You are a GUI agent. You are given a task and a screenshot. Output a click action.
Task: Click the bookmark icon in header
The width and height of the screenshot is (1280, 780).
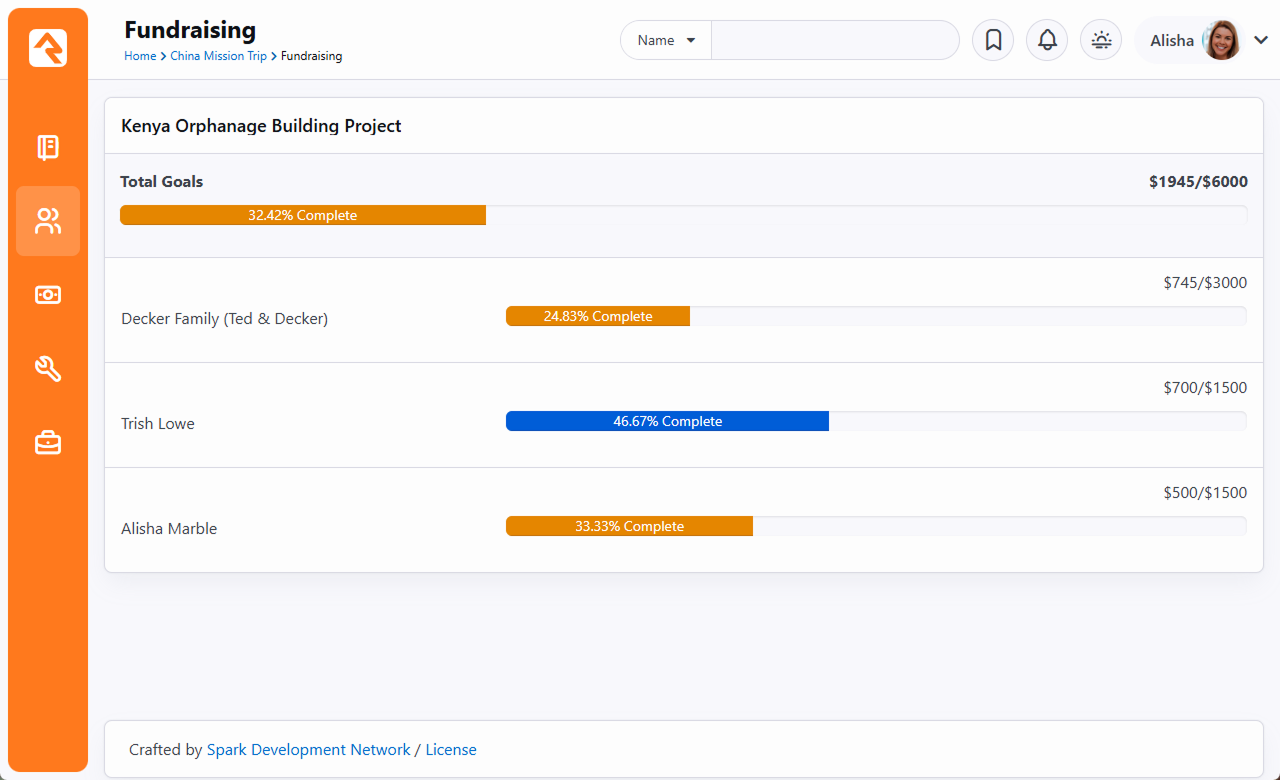pos(993,40)
